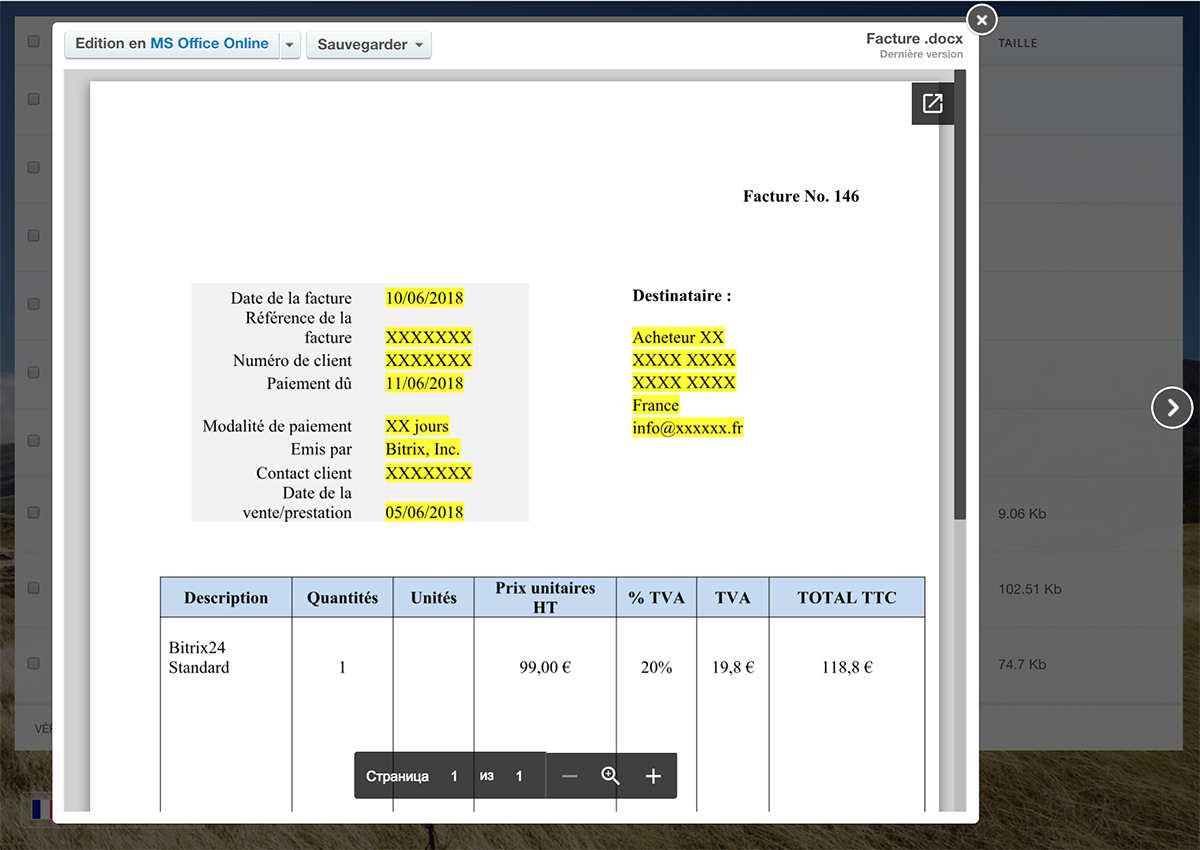1200x850 pixels.
Task: Click the magnifier reset zoom icon
Action: 610,776
